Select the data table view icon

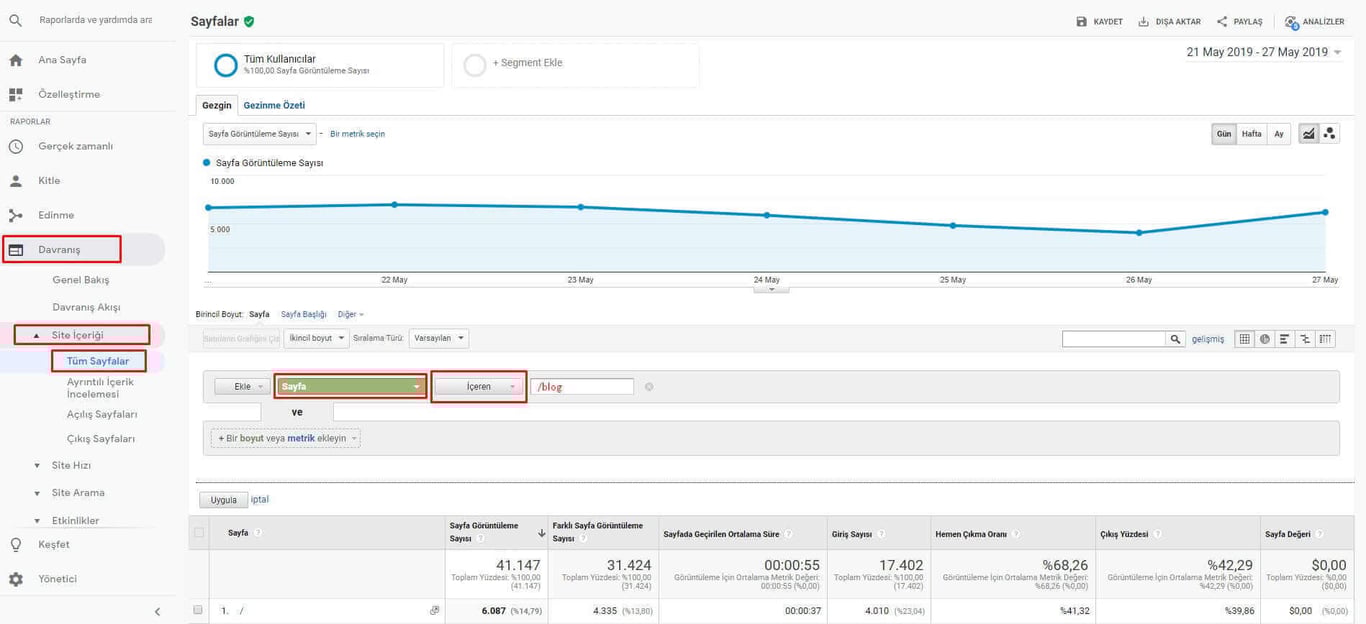1244,339
